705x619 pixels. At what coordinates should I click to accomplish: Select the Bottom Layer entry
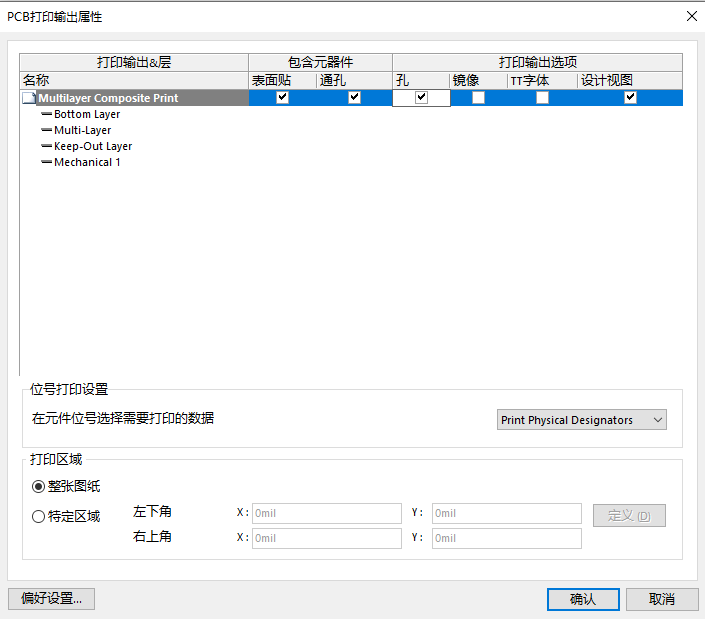click(x=87, y=114)
